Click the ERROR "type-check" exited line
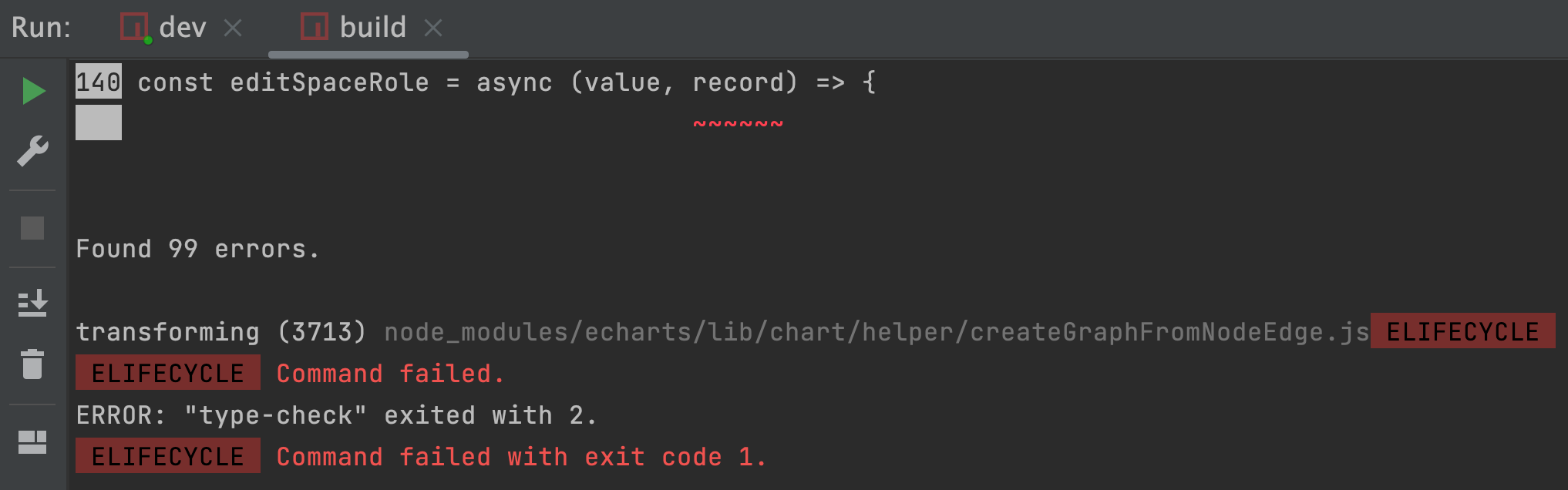This screenshot has width=1568, height=490. tap(336, 415)
